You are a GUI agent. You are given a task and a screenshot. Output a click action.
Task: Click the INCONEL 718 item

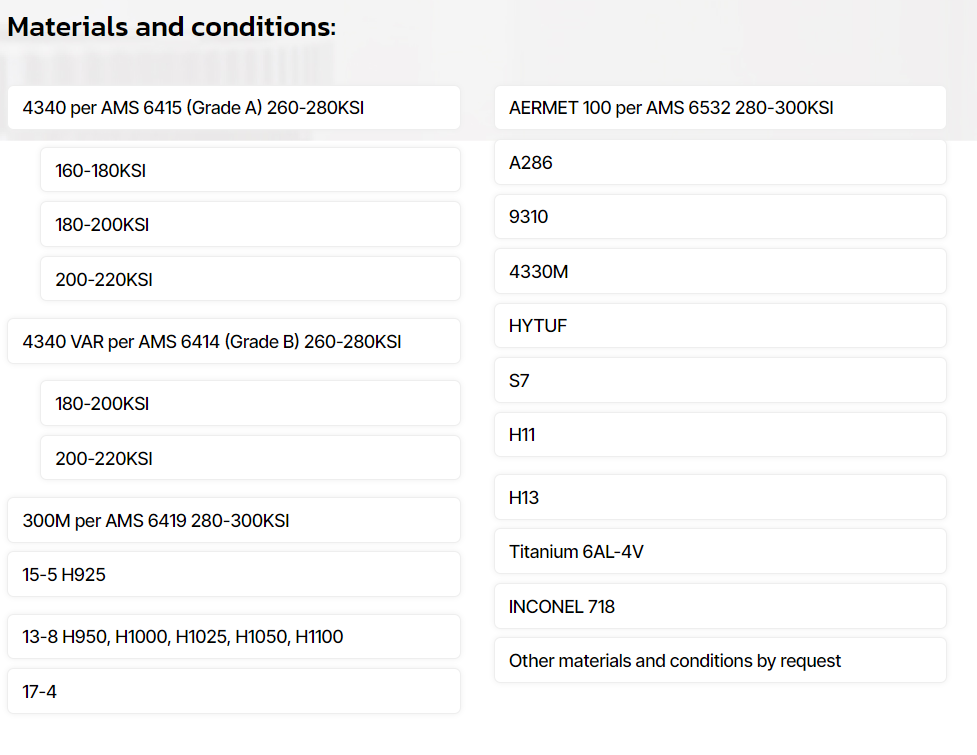click(720, 606)
